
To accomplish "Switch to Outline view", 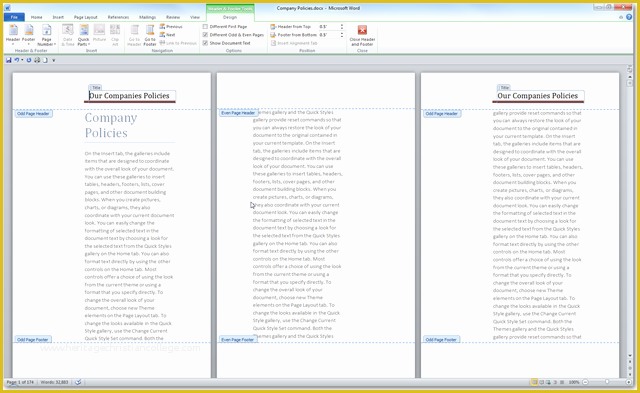I will pos(555,382).
